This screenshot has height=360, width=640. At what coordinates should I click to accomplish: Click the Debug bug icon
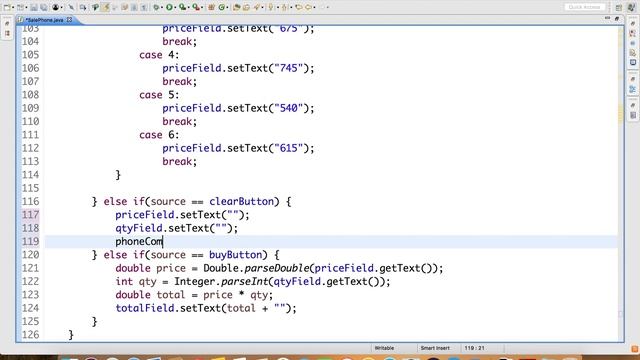[x=156, y=7]
